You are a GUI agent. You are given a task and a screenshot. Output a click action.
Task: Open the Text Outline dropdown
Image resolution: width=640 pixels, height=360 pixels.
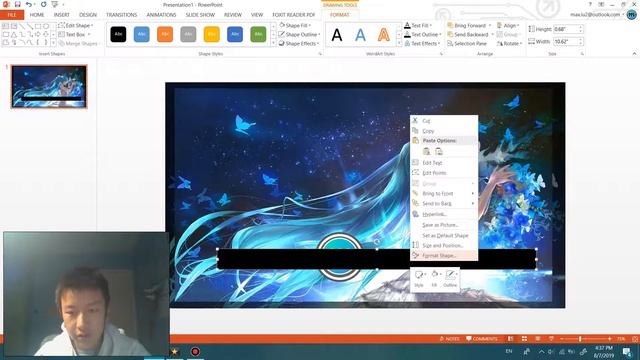[422, 34]
